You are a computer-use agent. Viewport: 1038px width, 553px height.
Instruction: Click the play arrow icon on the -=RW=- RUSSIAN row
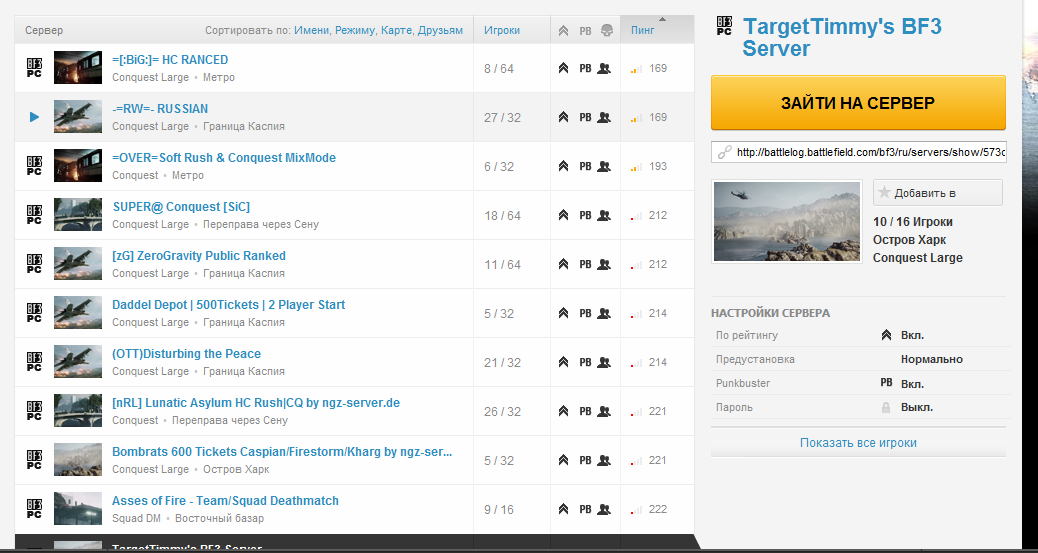point(34,117)
